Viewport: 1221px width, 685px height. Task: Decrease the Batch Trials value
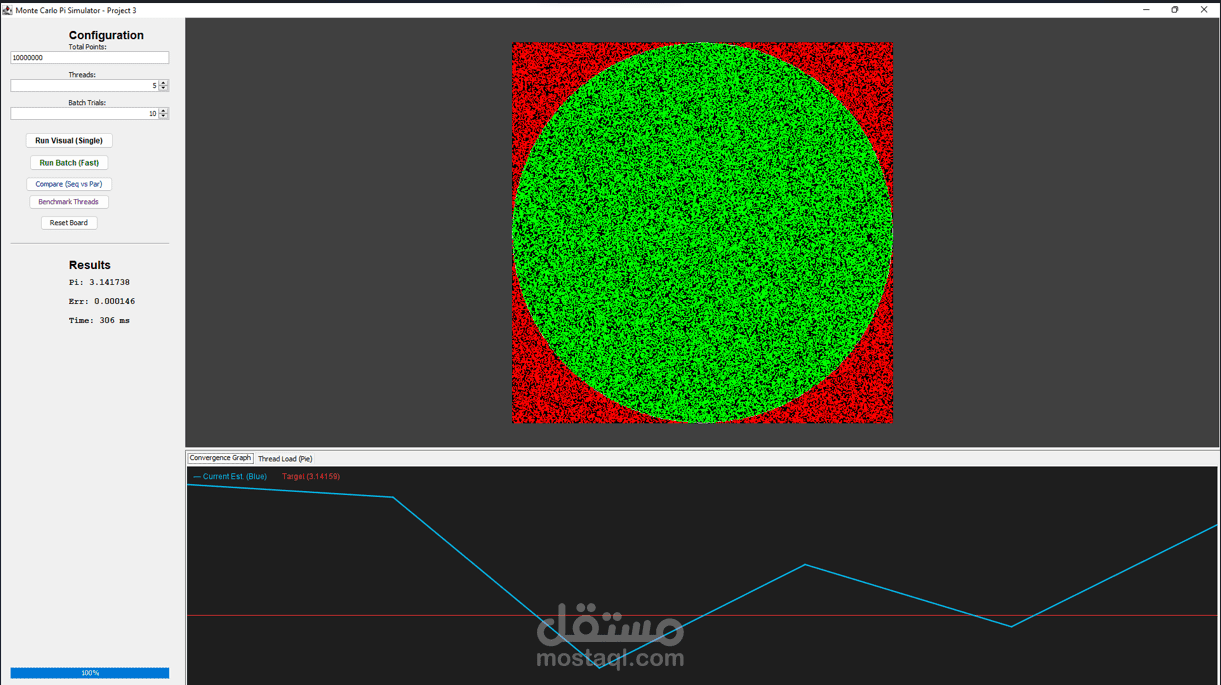point(163,116)
